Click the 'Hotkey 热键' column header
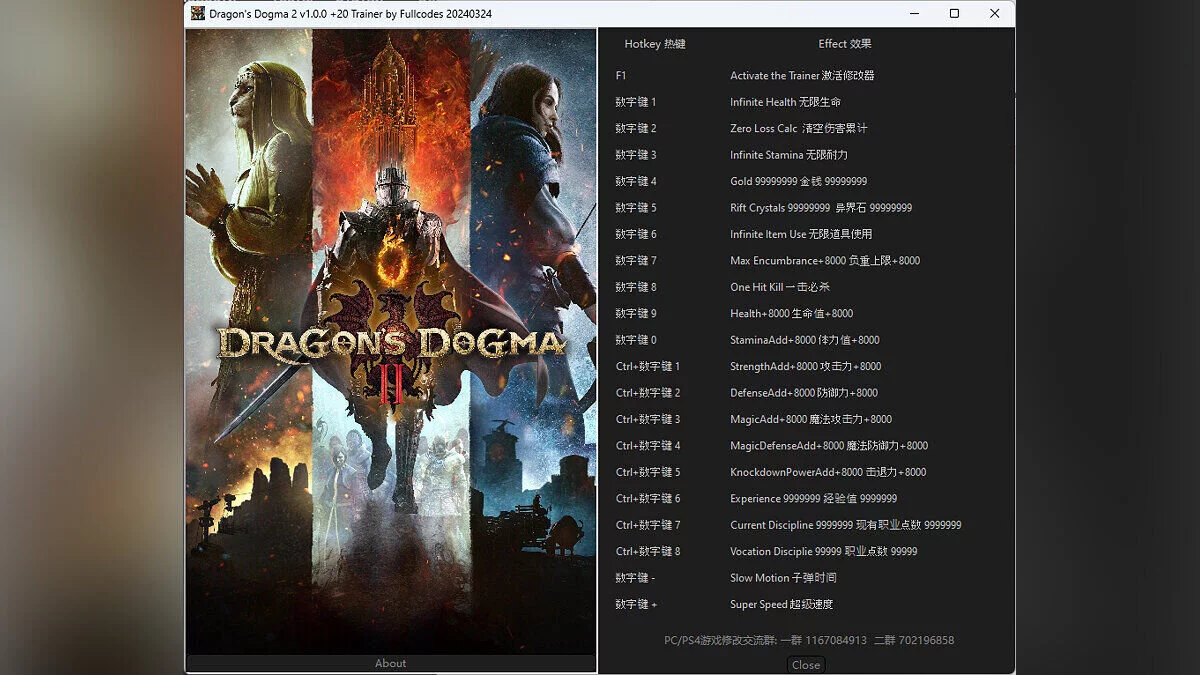Screen dimensions: 1200x675 655,44
